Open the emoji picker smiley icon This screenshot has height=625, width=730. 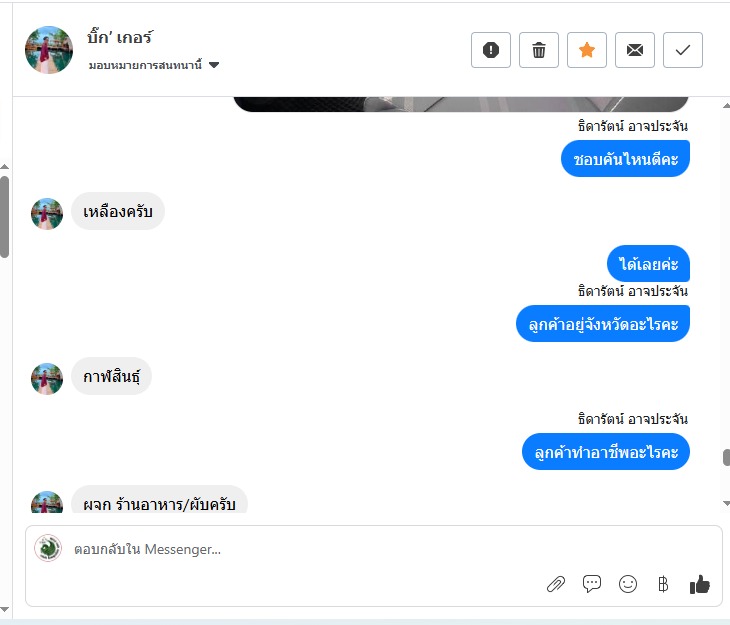point(628,584)
